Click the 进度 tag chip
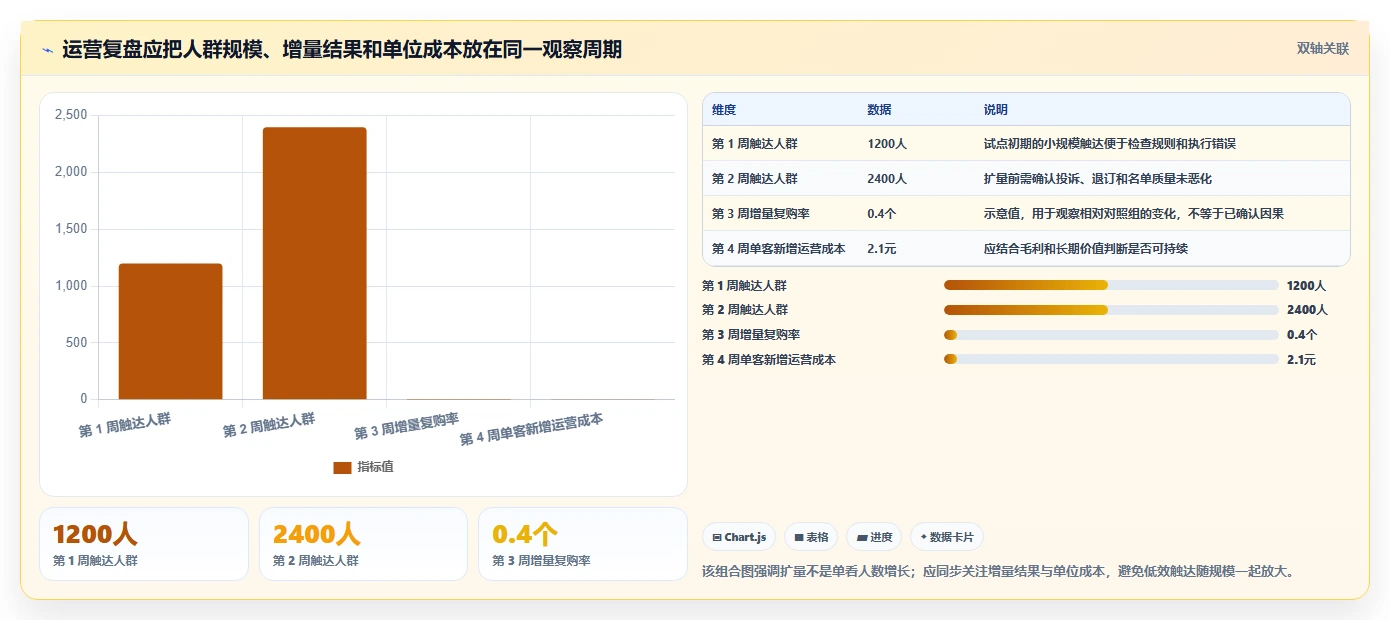The image size is (1390, 620). (874, 537)
